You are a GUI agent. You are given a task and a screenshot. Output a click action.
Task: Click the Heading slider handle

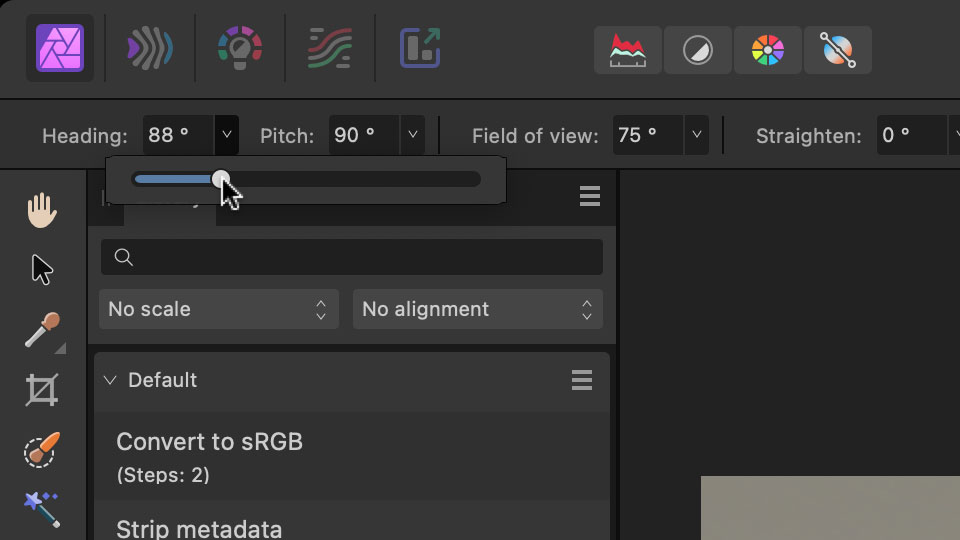tap(221, 179)
